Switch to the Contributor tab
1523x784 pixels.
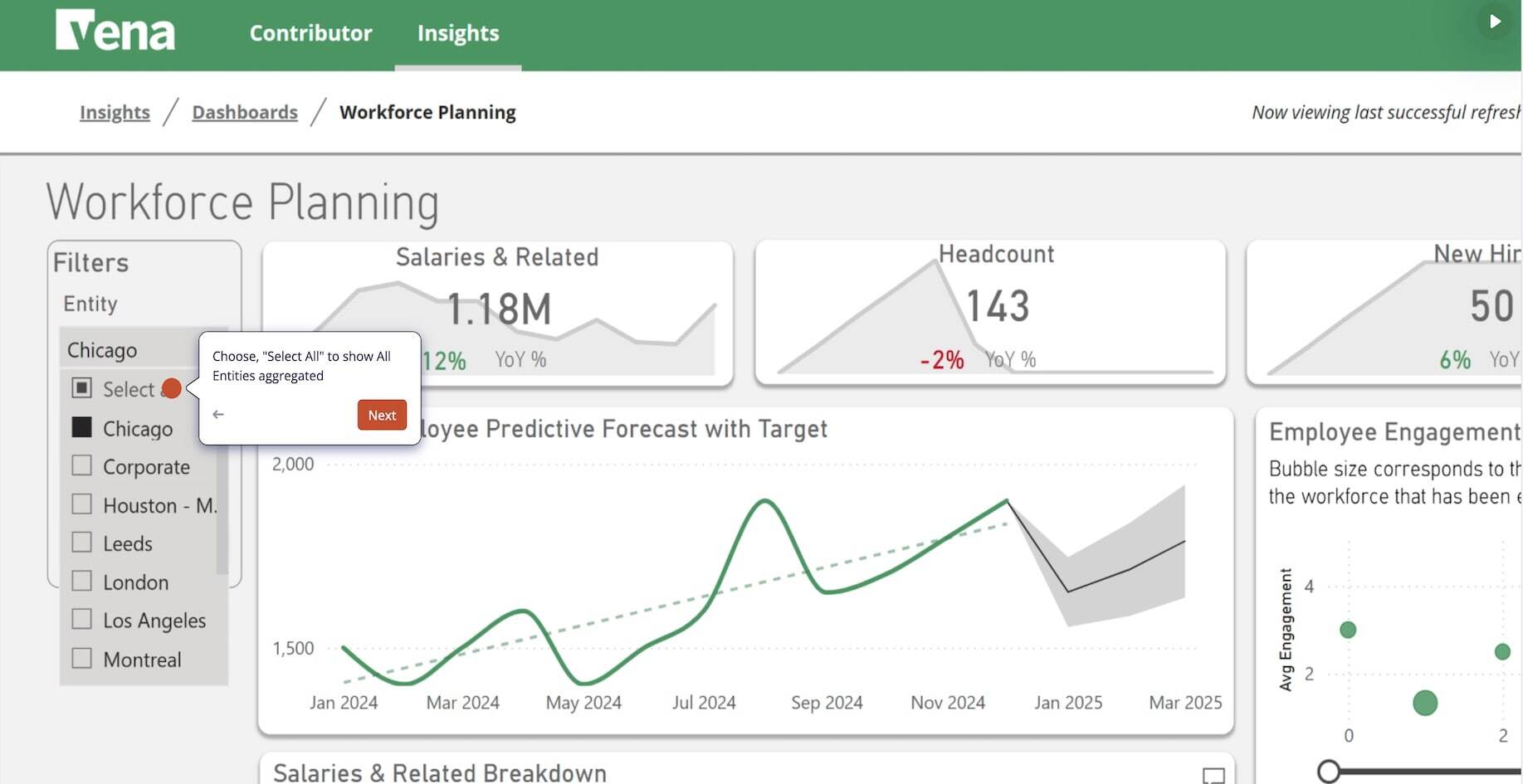click(x=310, y=33)
